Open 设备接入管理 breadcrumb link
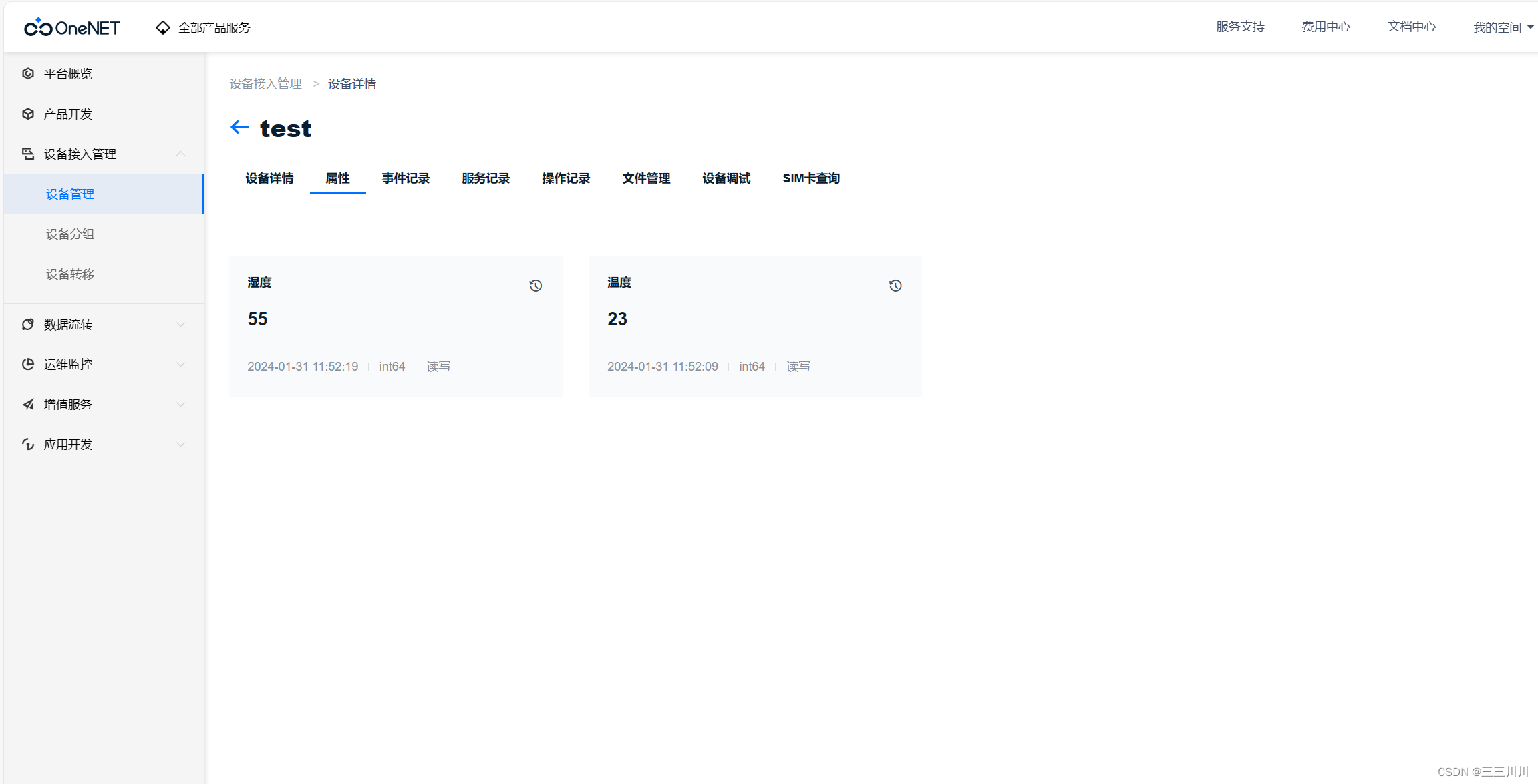Viewport: 1538px width, 784px height. click(265, 83)
